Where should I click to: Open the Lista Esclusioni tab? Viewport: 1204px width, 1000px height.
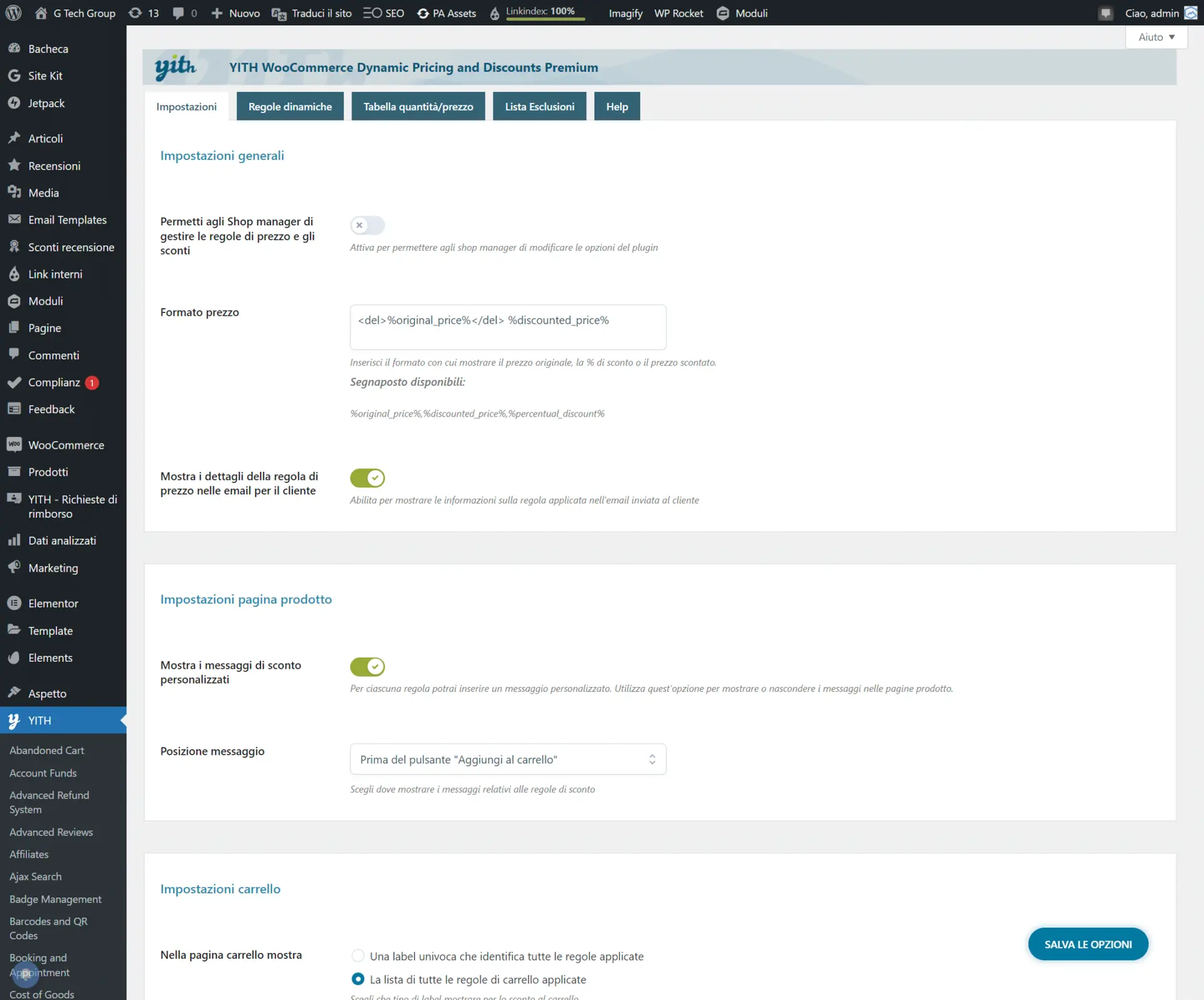[x=539, y=107]
